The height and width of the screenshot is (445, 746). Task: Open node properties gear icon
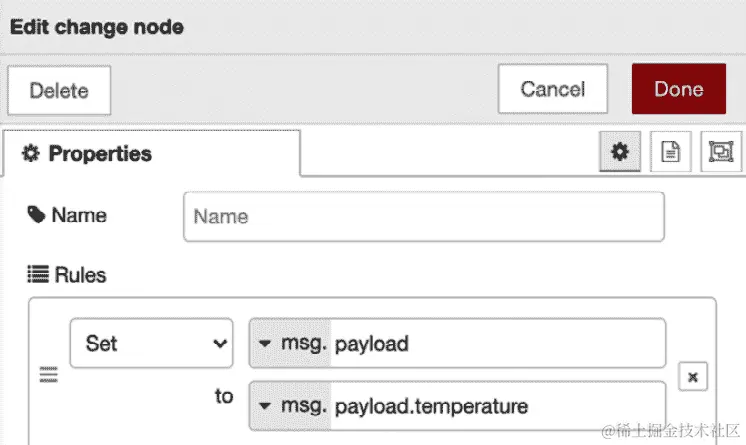(x=620, y=152)
